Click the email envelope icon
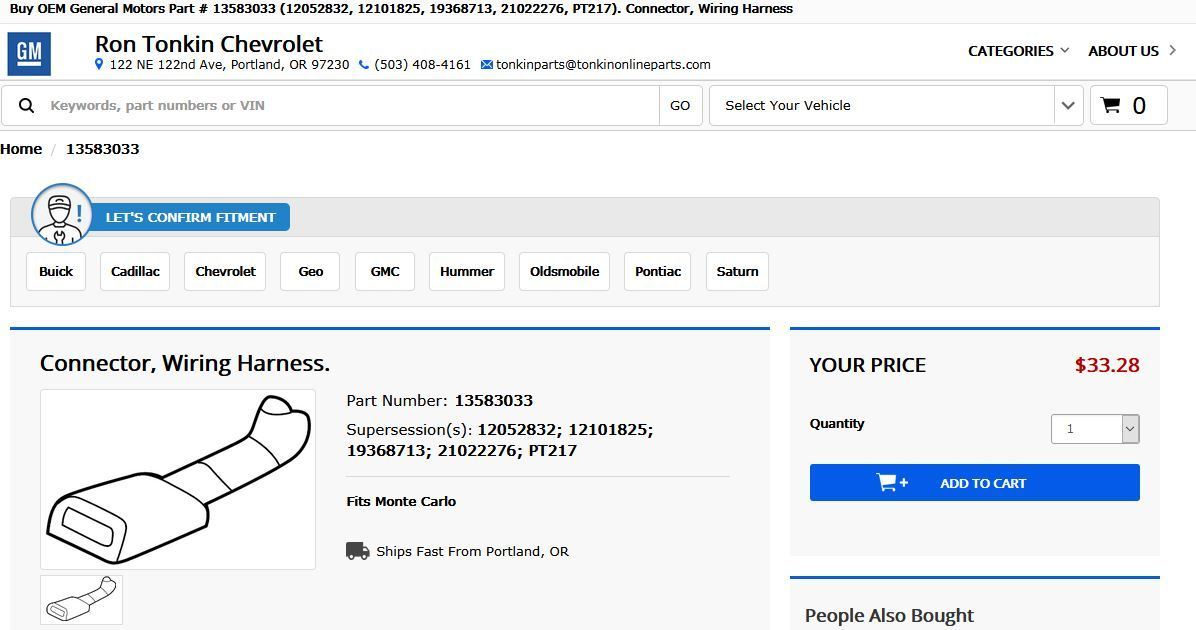Viewport: 1196px width, 630px height. click(x=487, y=65)
